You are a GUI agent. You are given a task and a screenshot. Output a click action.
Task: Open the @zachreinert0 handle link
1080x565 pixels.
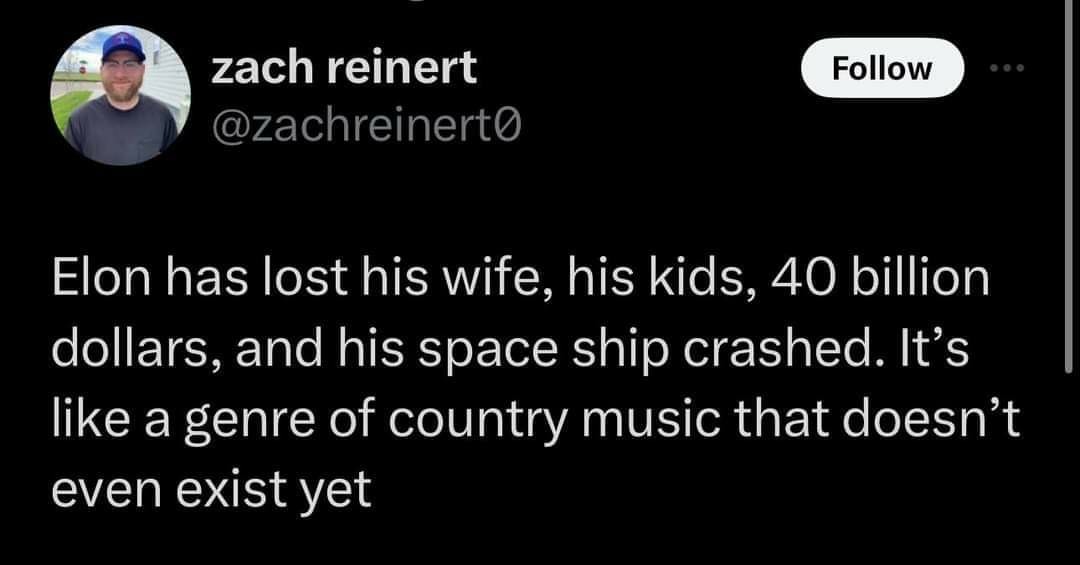pos(366,126)
